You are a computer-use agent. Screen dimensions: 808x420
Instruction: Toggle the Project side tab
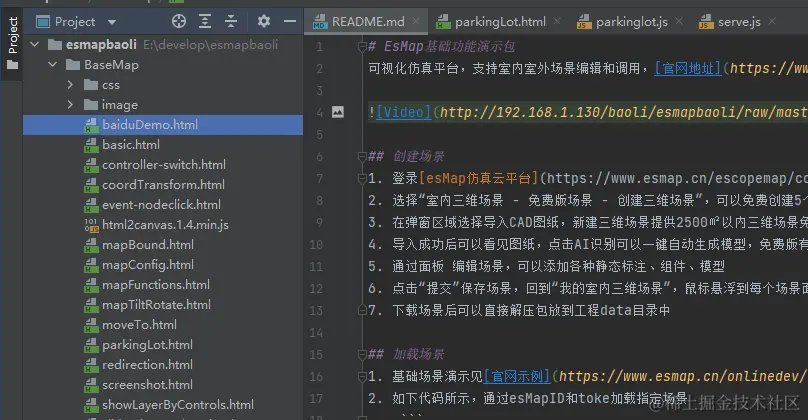click(12, 43)
